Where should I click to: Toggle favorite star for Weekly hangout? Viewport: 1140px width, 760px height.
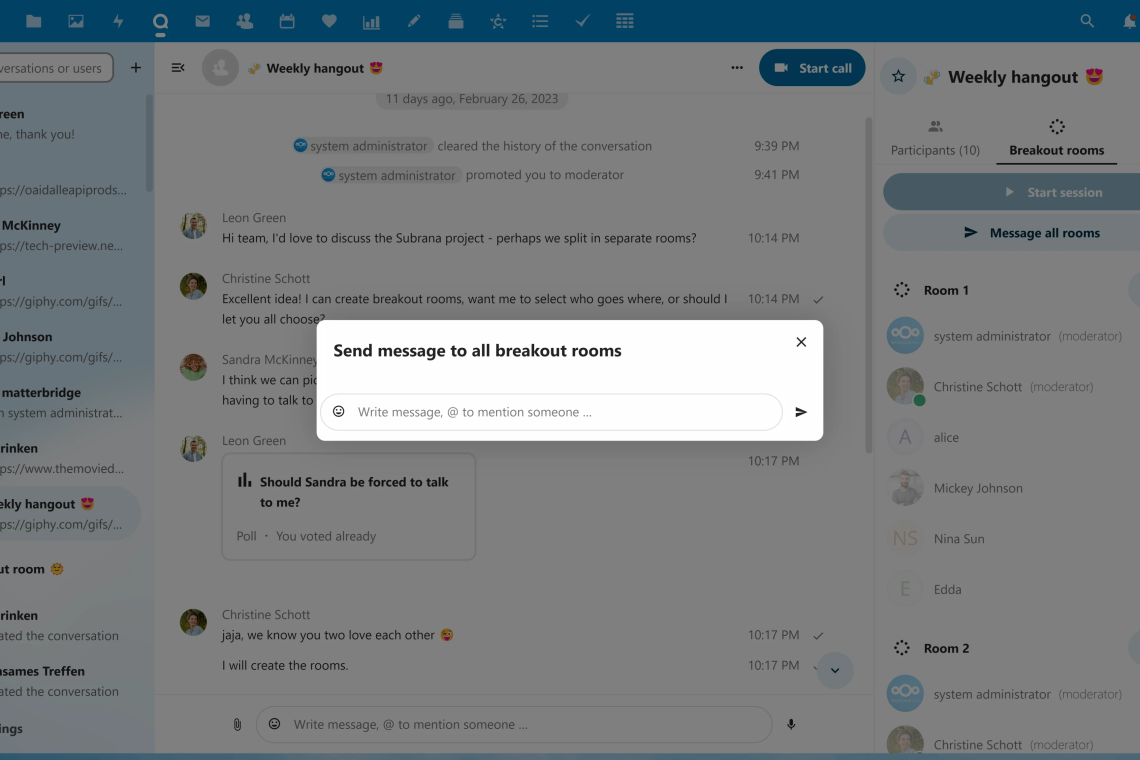point(898,77)
